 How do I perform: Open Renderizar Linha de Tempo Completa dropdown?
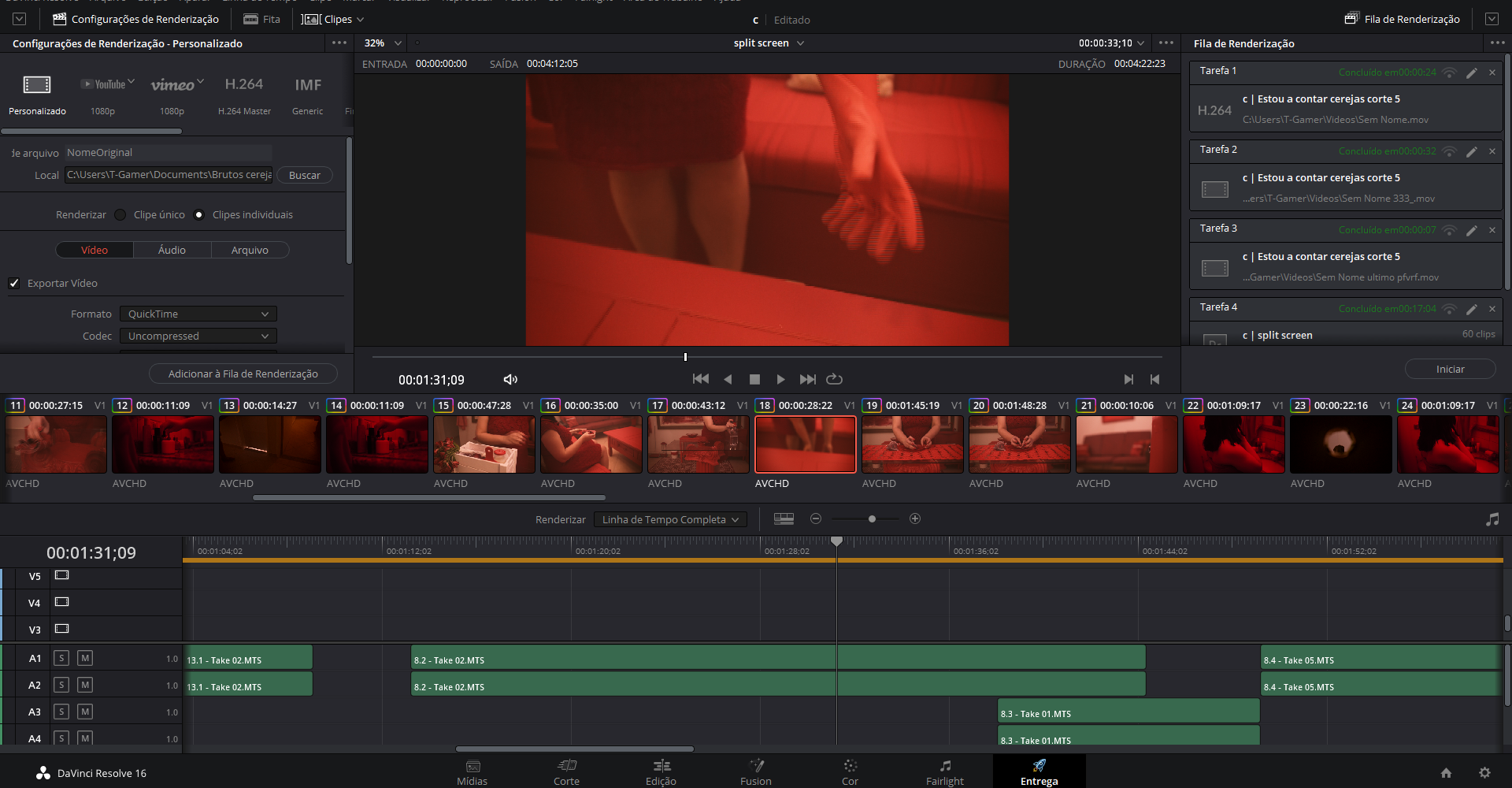pos(670,519)
